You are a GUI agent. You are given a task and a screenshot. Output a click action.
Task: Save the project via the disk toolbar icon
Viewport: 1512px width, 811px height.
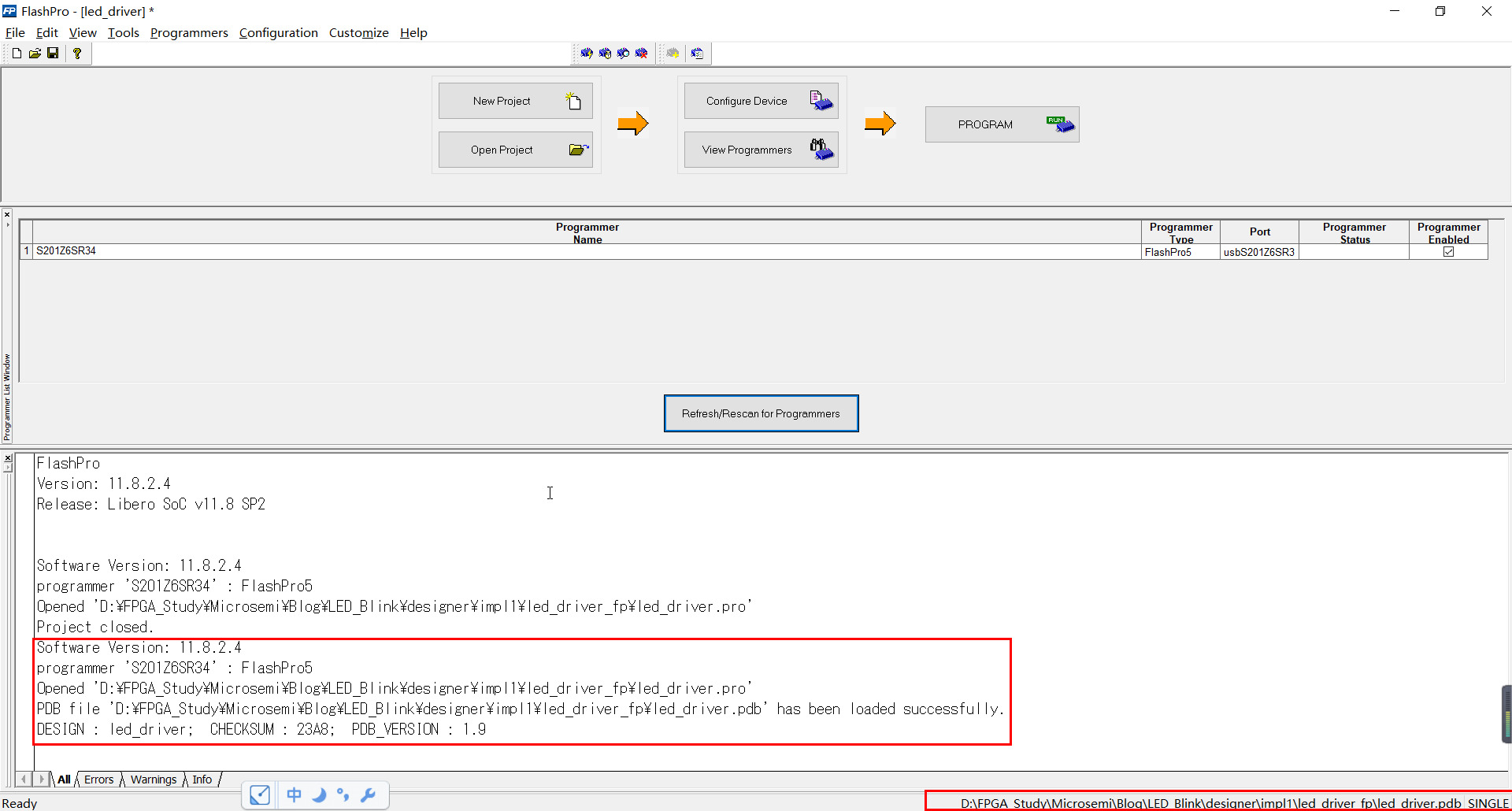tap(53, 53)
